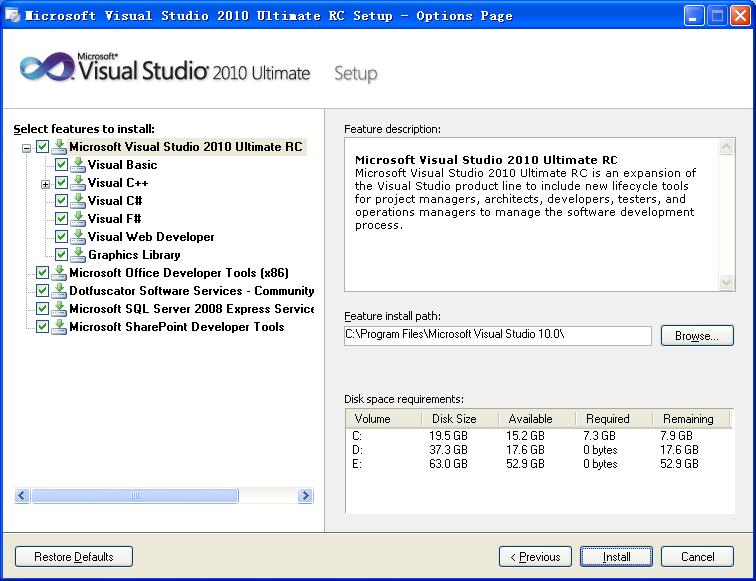Image resolution: width=756 pixels, height=581 pixels.
Task: Select Microsoft Office Developer Tools (x86) item
Action: 179,273
